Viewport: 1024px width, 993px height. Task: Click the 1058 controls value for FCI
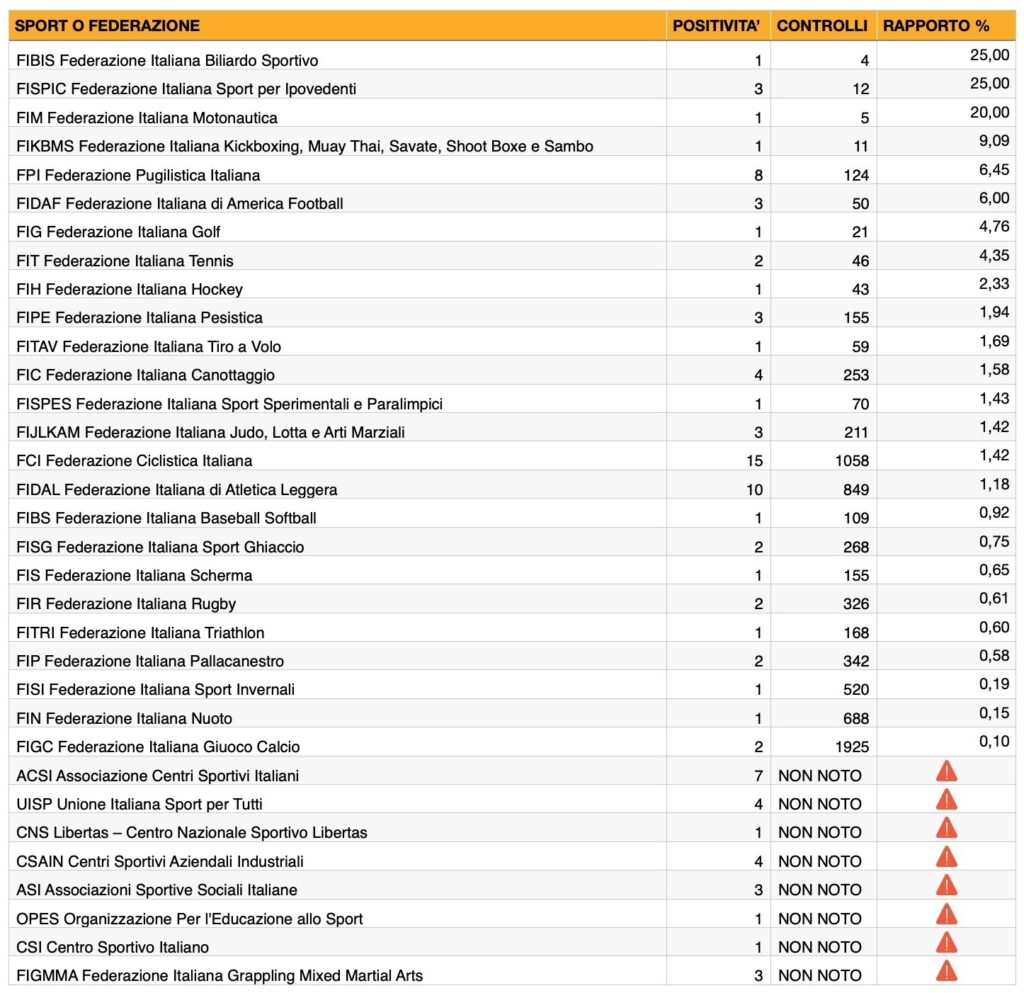coord(851,461)
